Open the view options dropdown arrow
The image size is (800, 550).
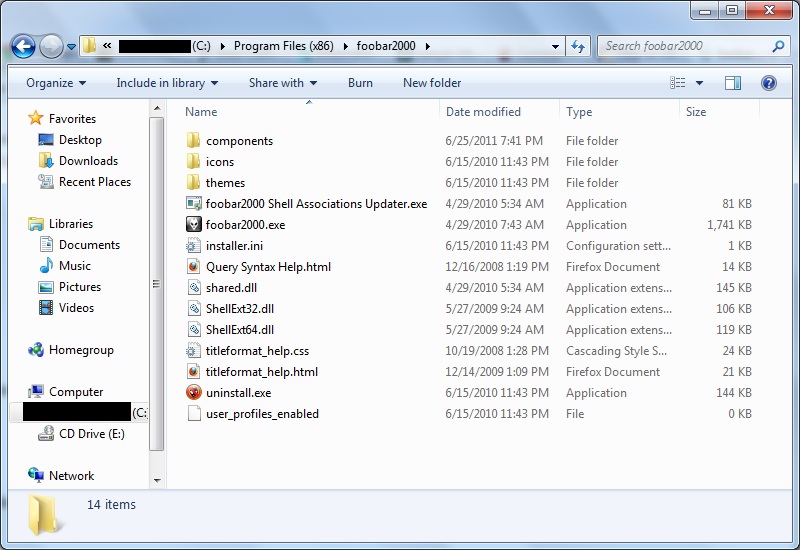click(699, 83)
